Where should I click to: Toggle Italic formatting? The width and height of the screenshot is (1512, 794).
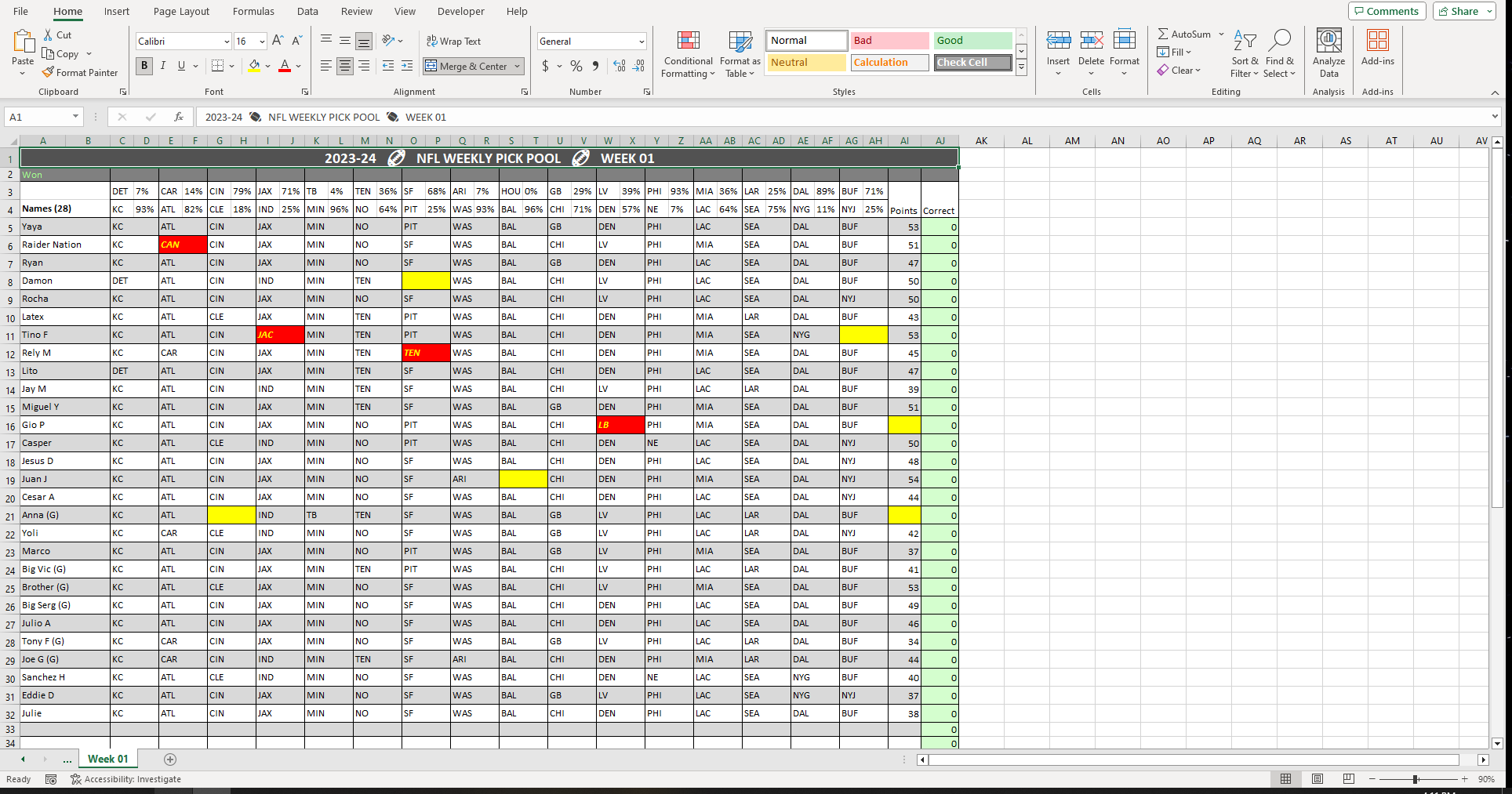(163, 66)
